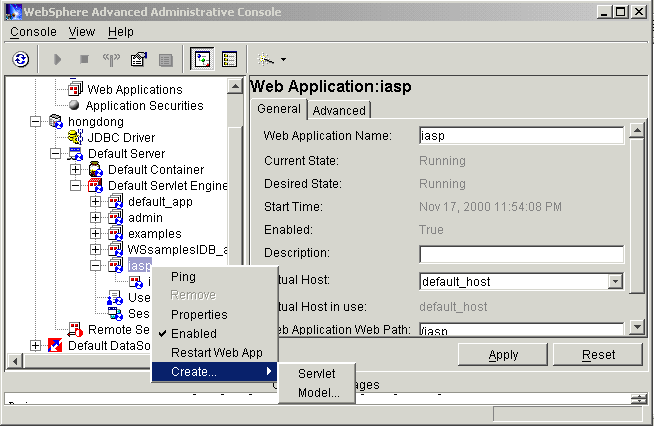The image size is (654, 426).
Task: Switch to the Advanced tab
Action: coord(339,110)
